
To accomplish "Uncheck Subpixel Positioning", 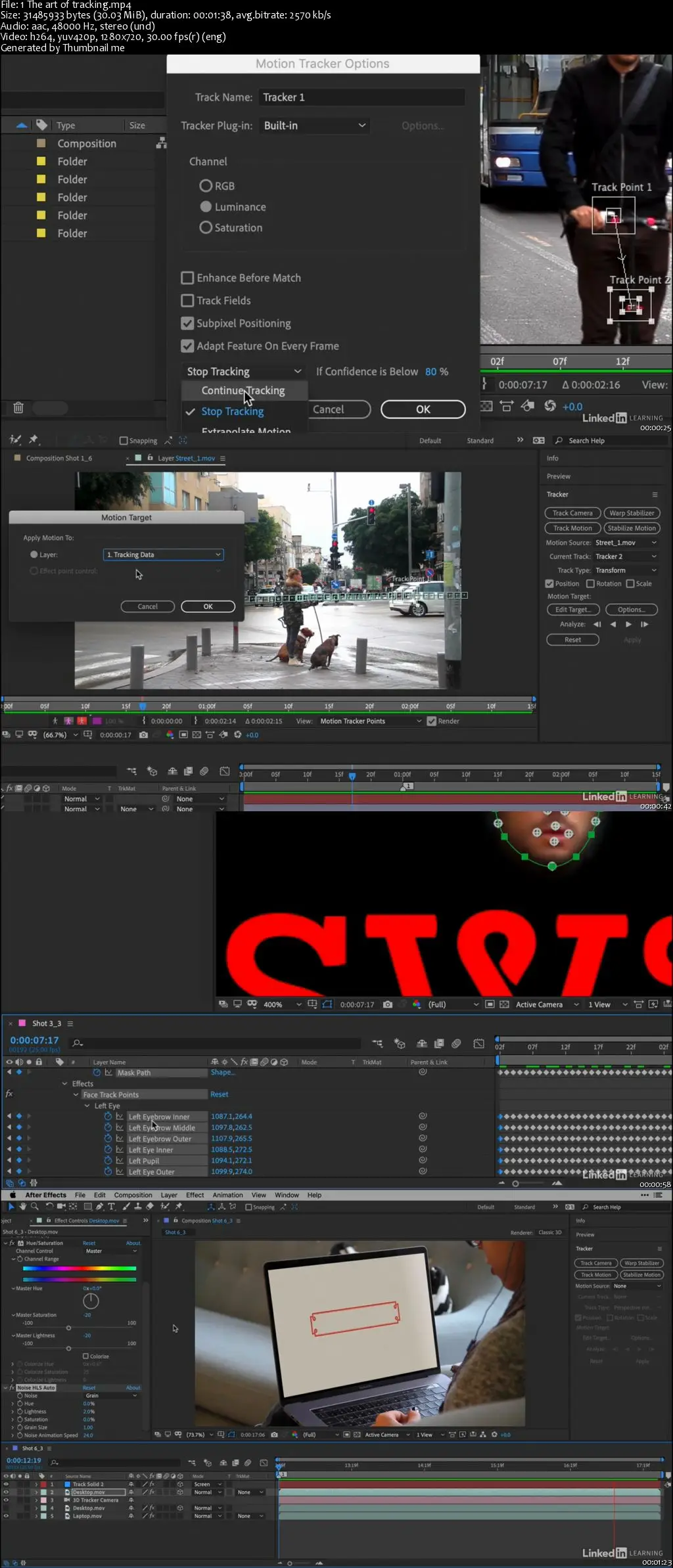I will 187,323.
